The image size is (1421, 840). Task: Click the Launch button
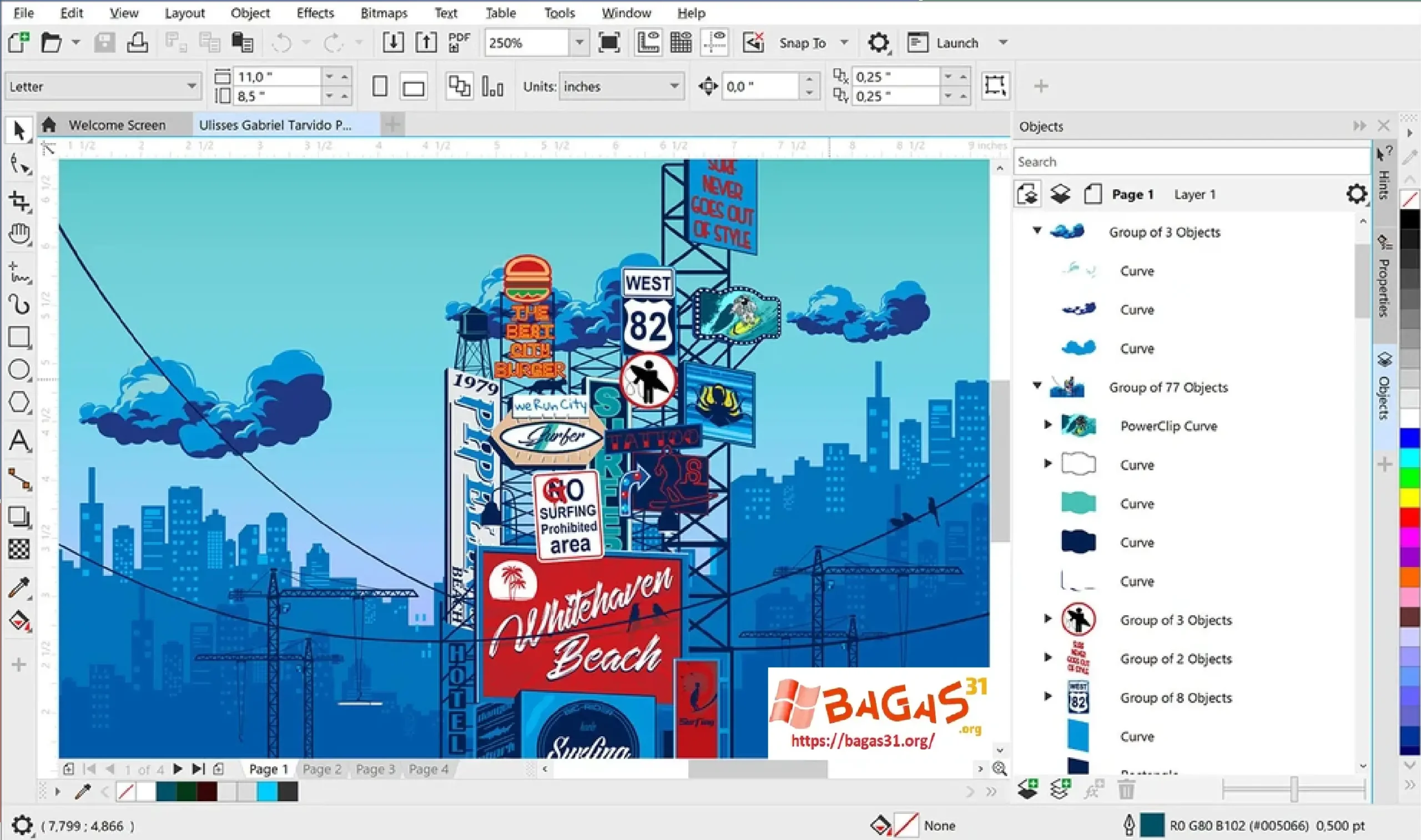pos(959,43)
